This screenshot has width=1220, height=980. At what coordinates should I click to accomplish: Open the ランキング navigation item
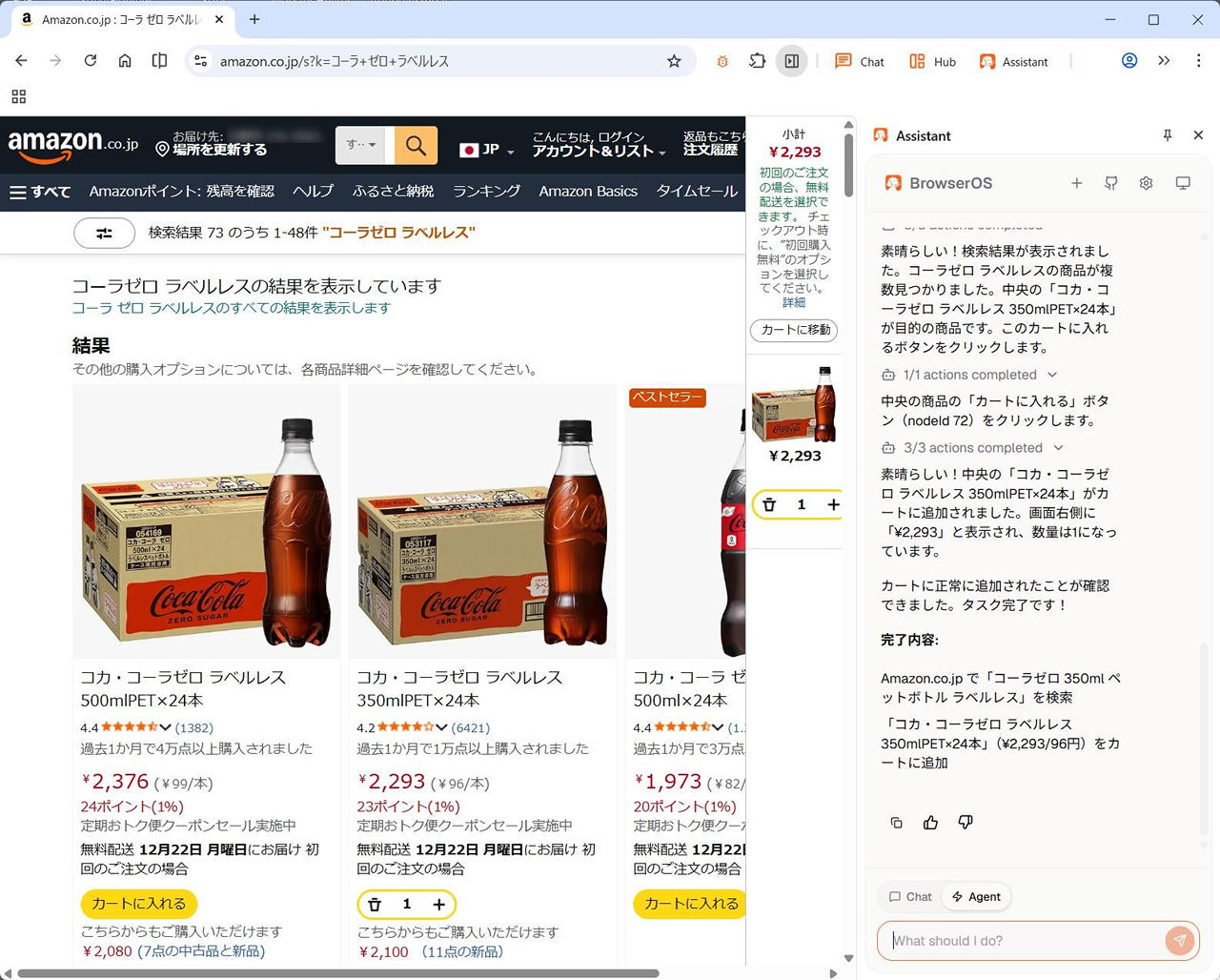(x=486, y=192)
